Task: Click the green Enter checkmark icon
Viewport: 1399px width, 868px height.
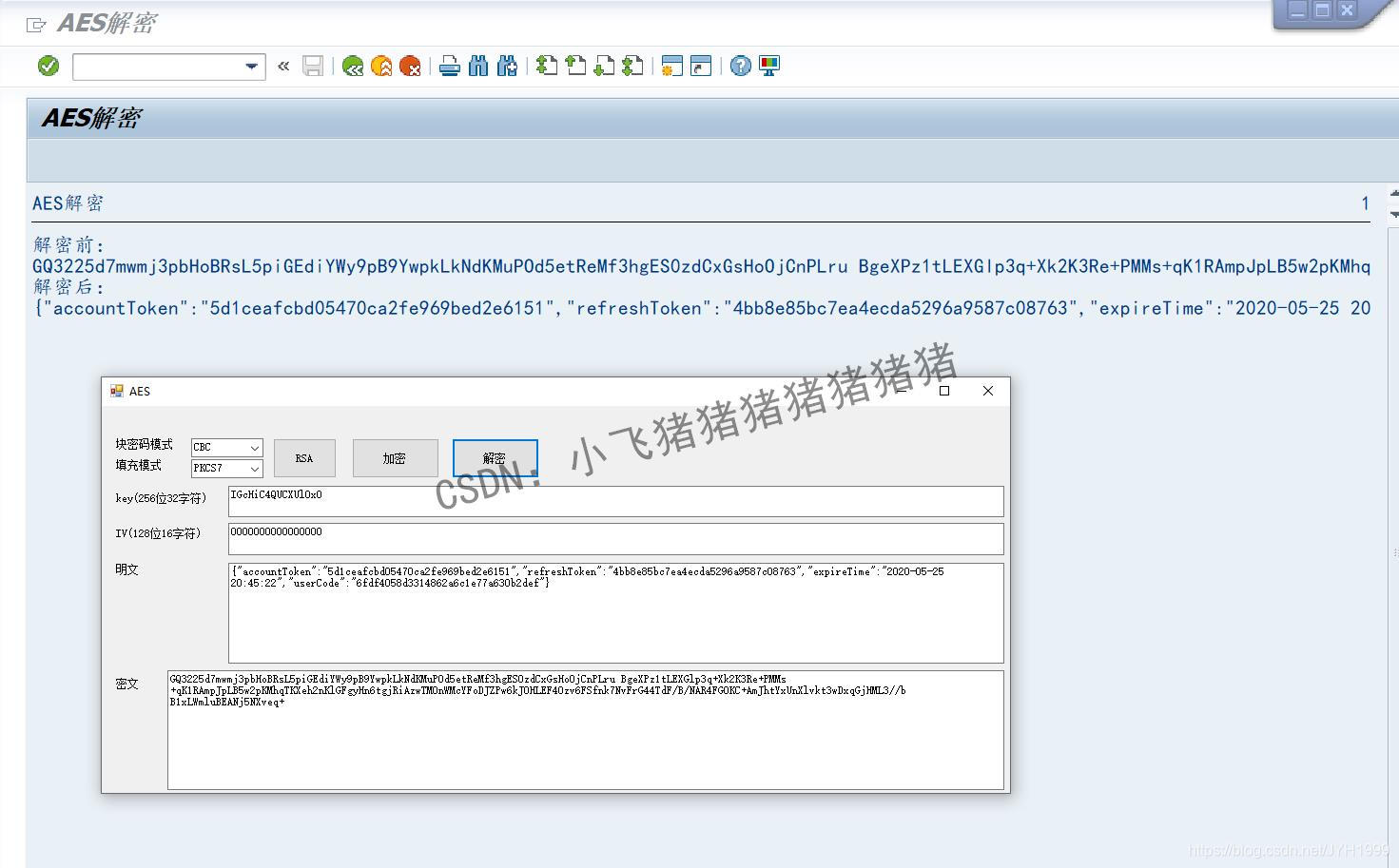Action: 48,66
